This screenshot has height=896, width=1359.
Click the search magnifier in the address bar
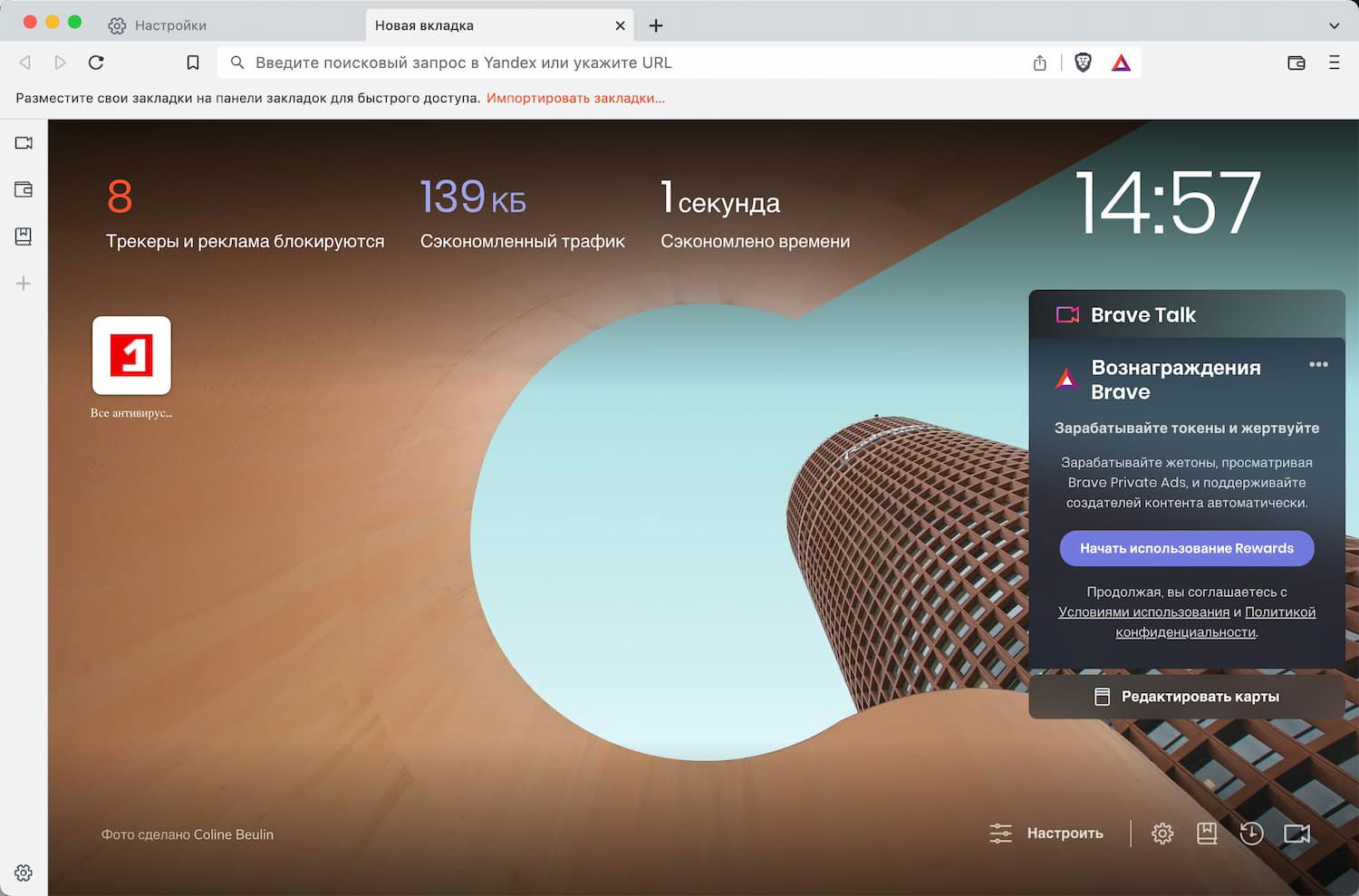237,63
